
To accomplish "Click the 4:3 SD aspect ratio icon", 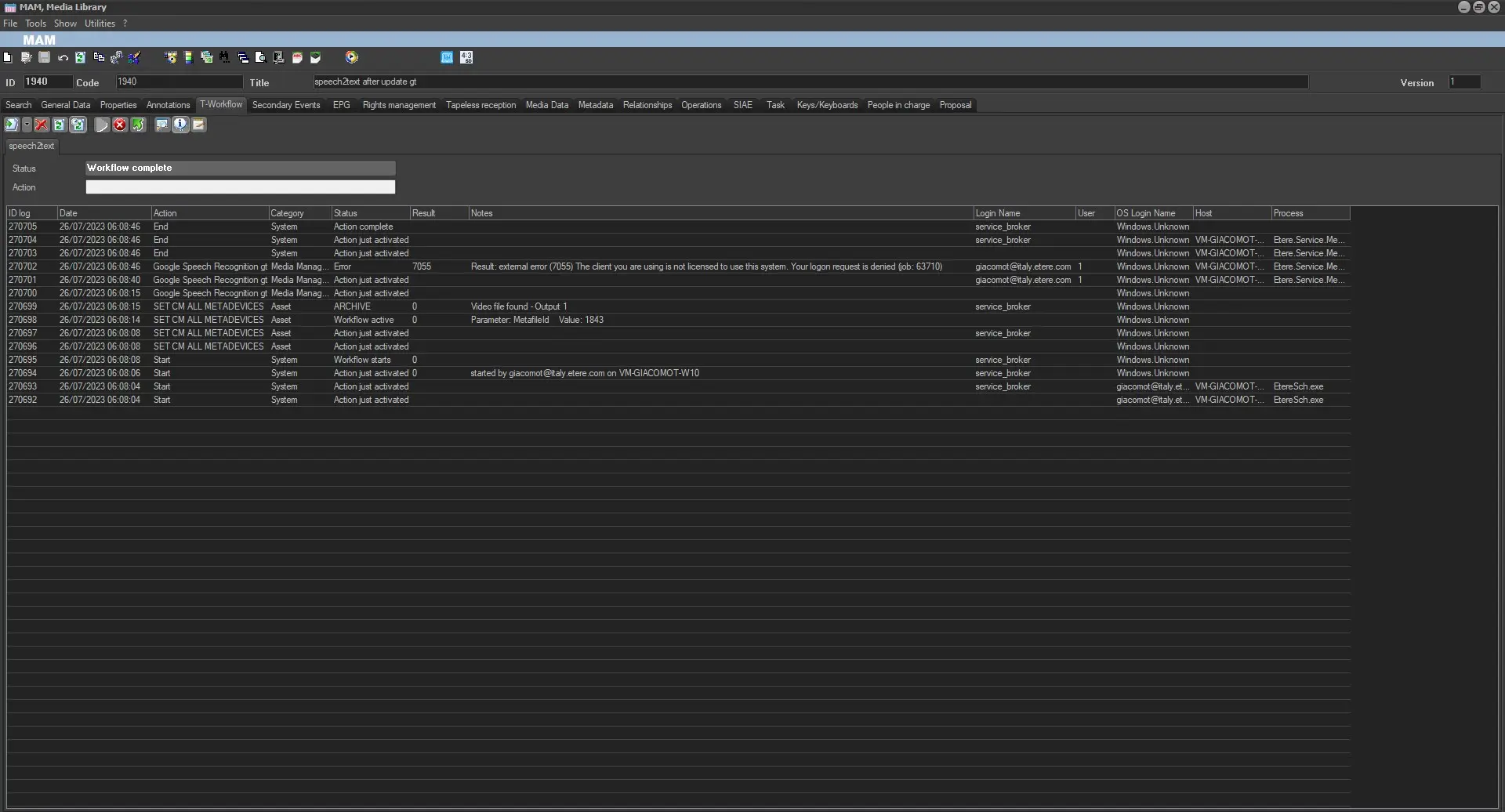I will [466, 57].
